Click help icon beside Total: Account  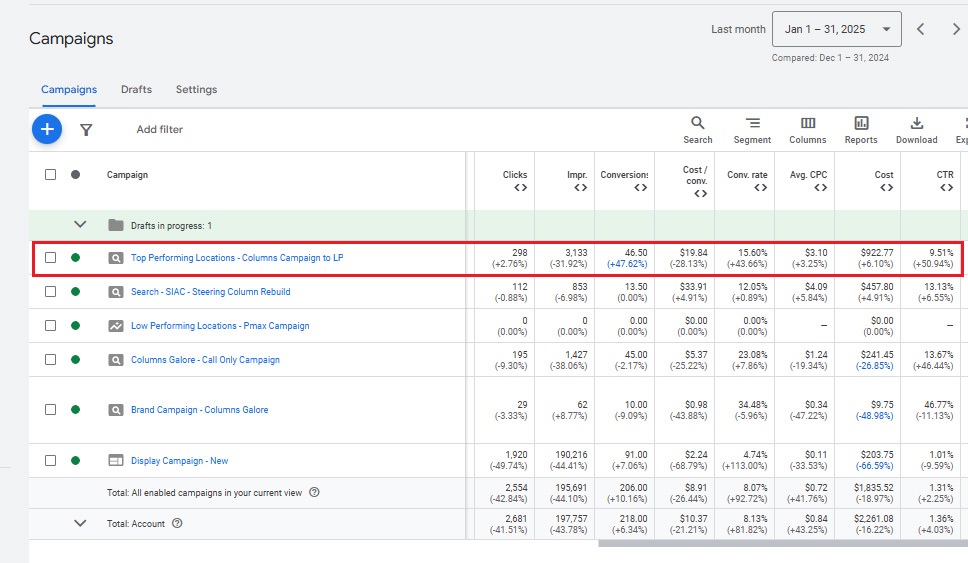pos(177,523)
